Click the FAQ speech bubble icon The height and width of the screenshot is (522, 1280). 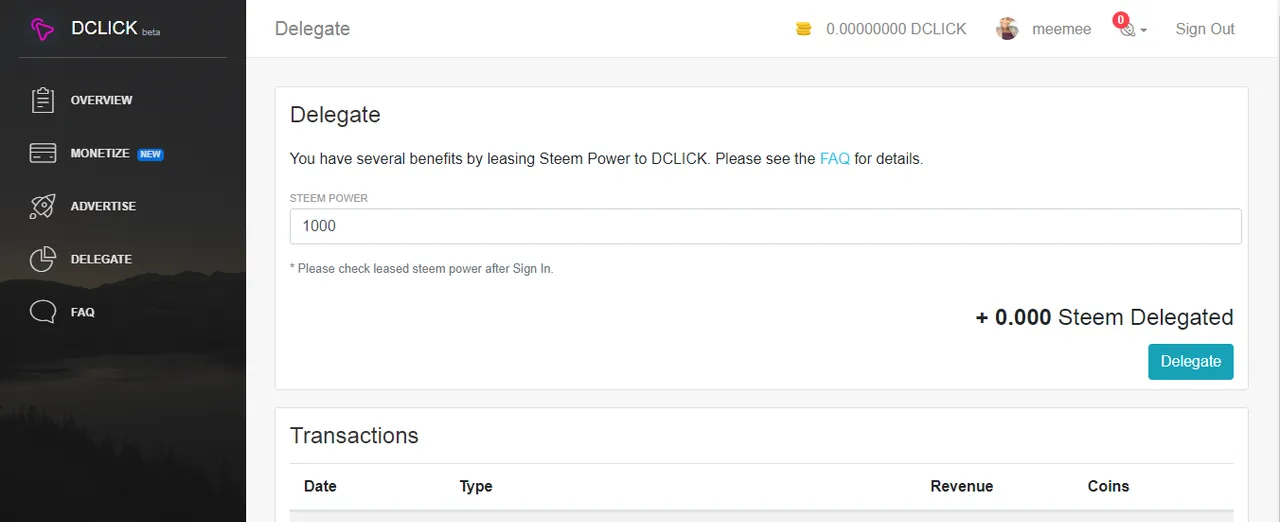(x=42, y=312)
